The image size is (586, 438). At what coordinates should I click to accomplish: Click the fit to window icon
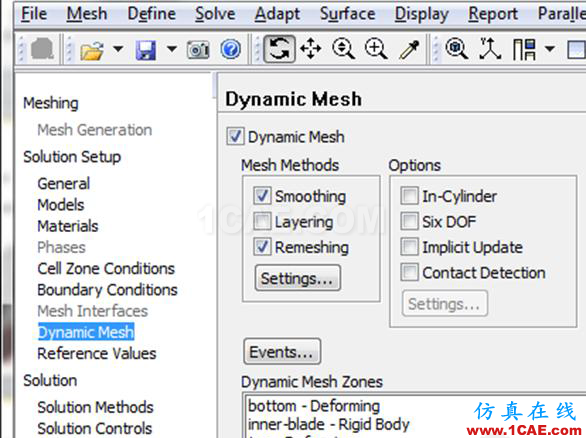pos(457,49)
